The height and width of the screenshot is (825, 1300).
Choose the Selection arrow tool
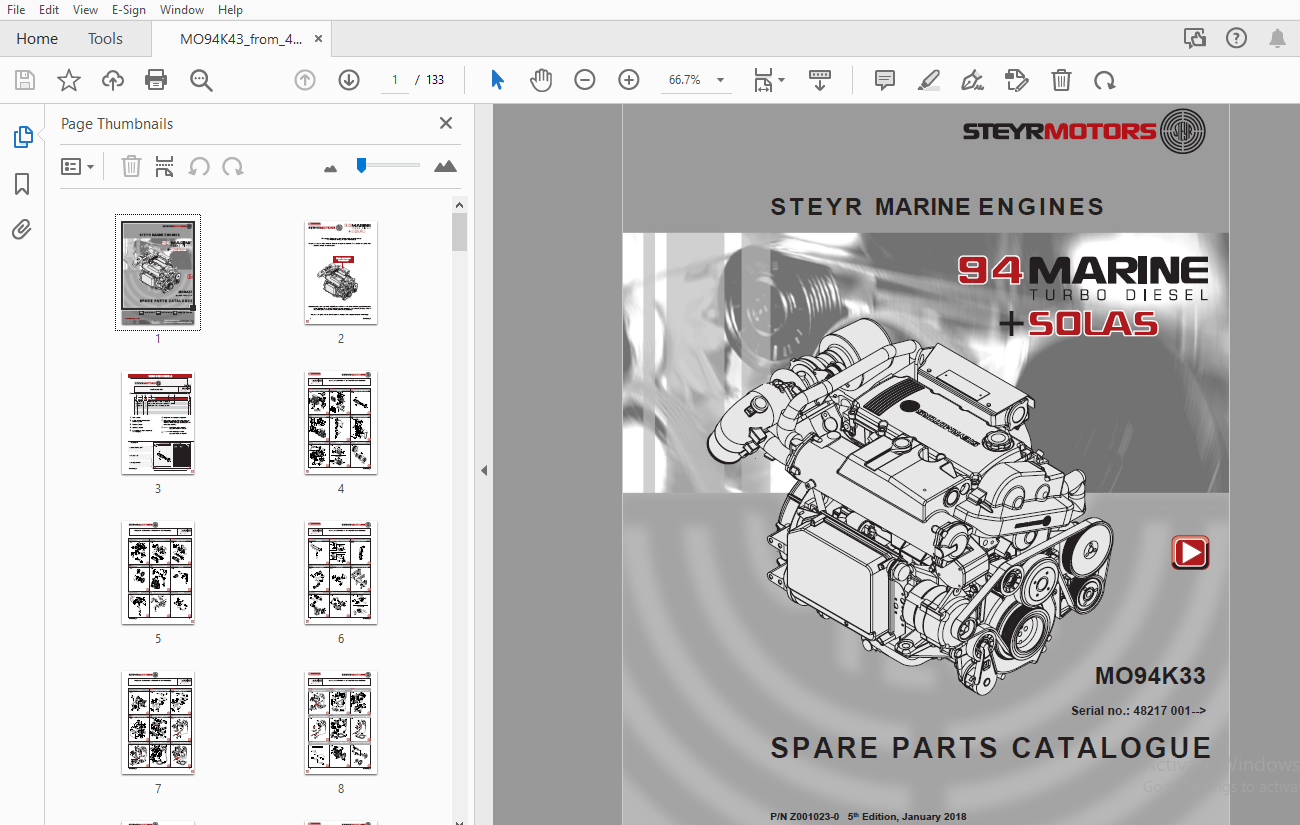click(497, 80)
